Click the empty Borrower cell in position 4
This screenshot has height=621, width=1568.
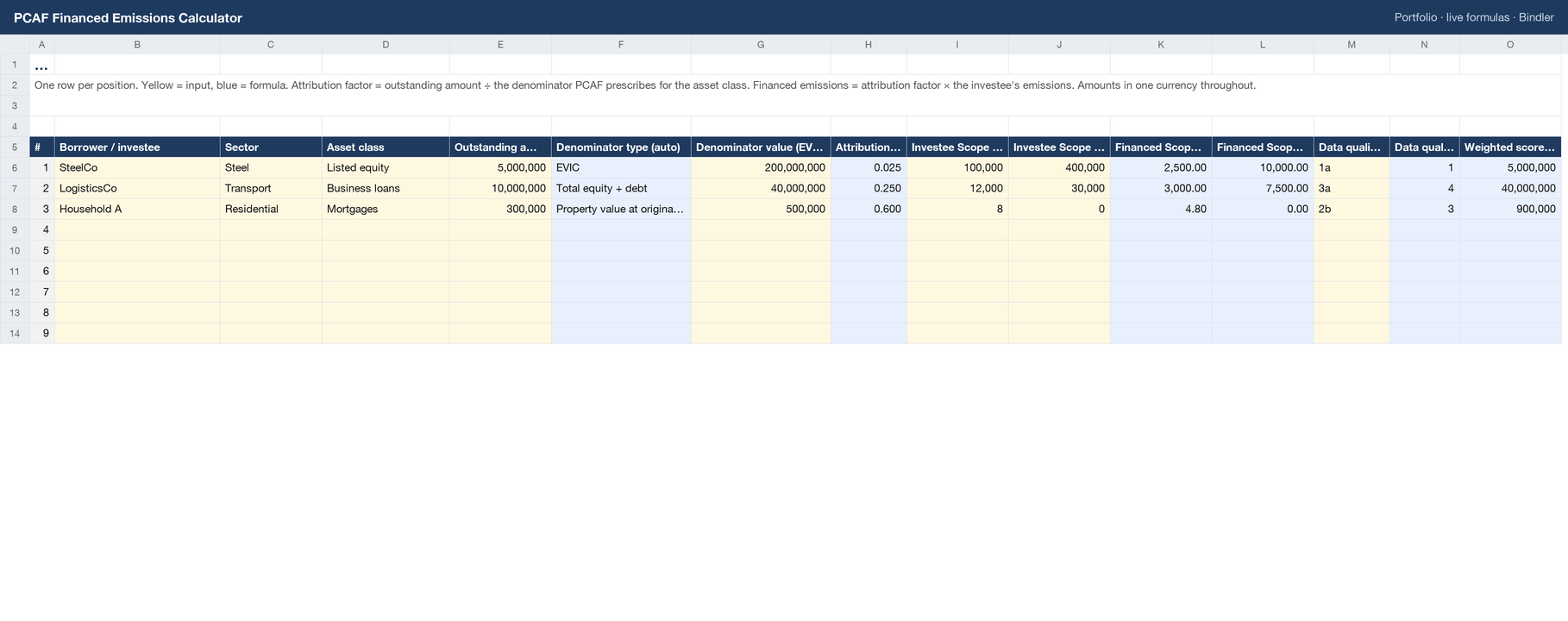137,229
